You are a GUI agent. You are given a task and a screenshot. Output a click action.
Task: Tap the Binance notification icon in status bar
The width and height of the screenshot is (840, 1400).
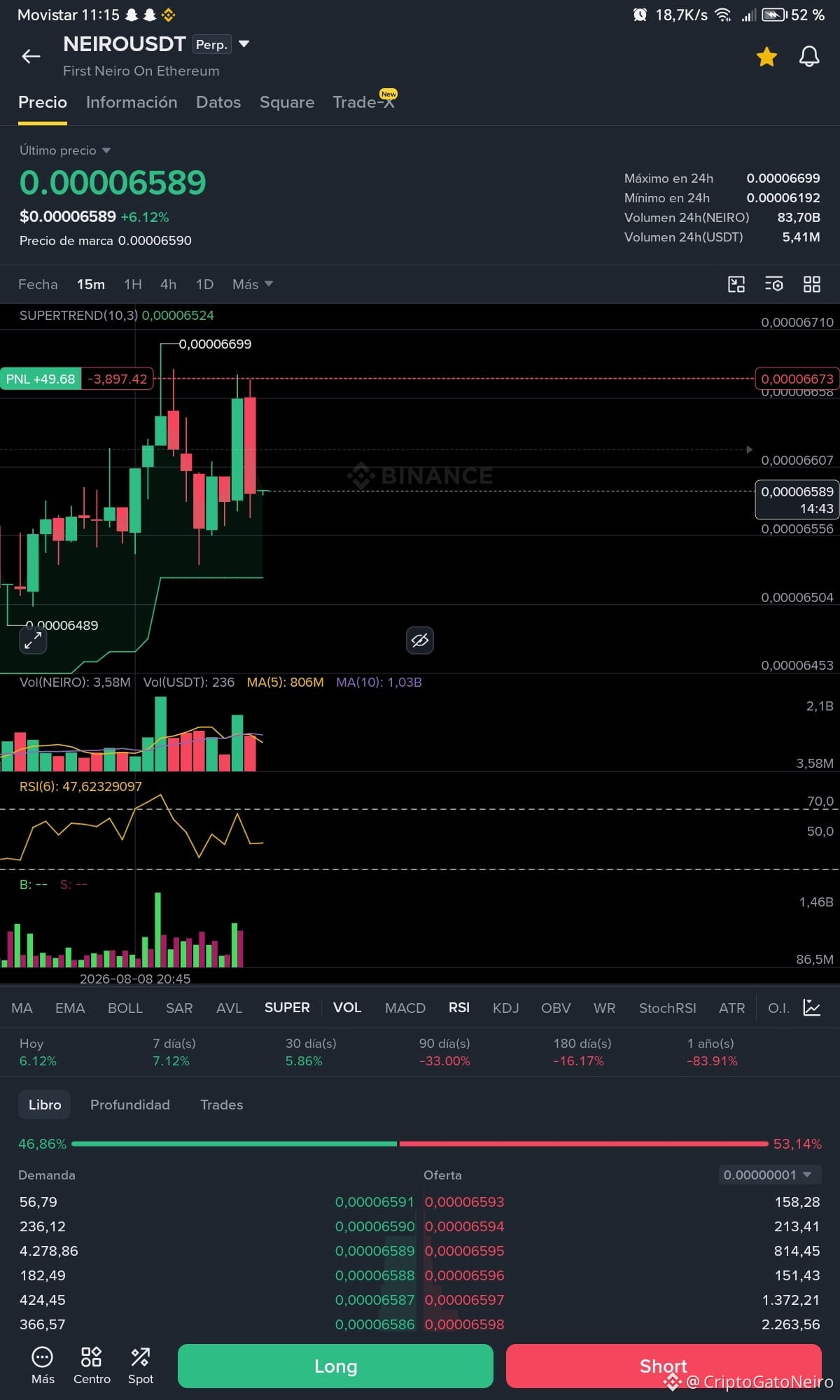click(x=168, y=15)
